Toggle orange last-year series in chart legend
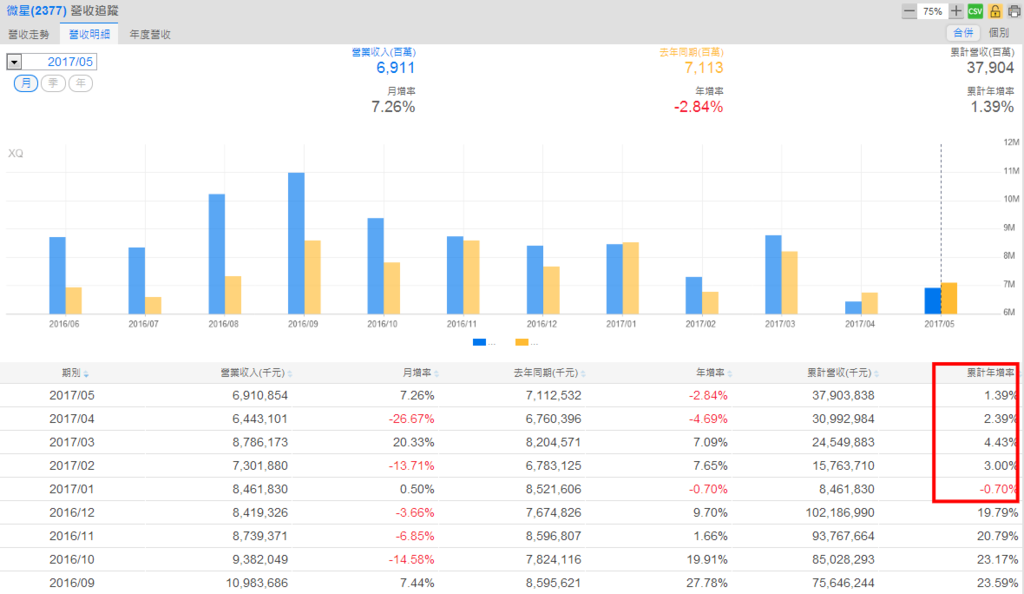The height and width of the screenshot is (594, 1024). (526, 342)
